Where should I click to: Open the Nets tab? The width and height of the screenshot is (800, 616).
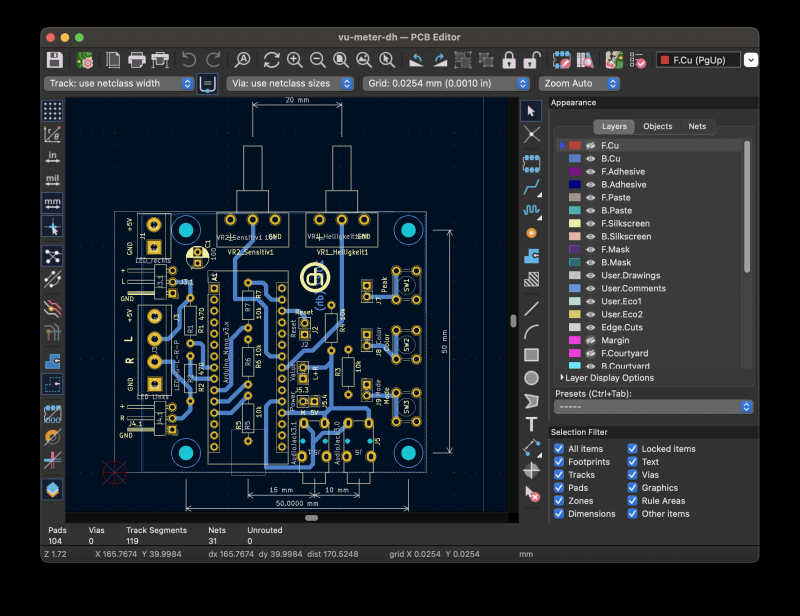pos(697,127)
